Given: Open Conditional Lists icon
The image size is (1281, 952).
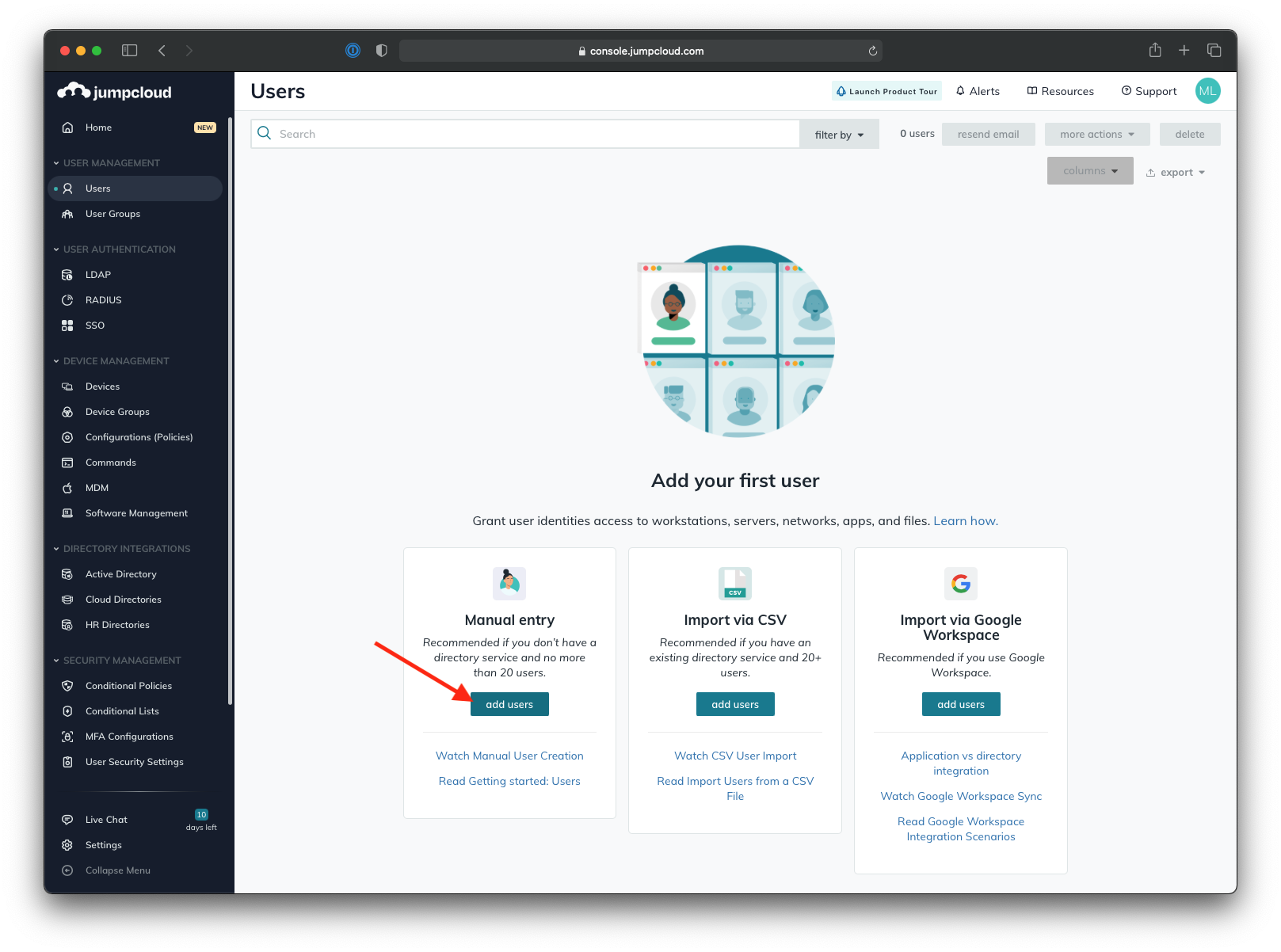Looking at the screenshot, I should [67, 711].
